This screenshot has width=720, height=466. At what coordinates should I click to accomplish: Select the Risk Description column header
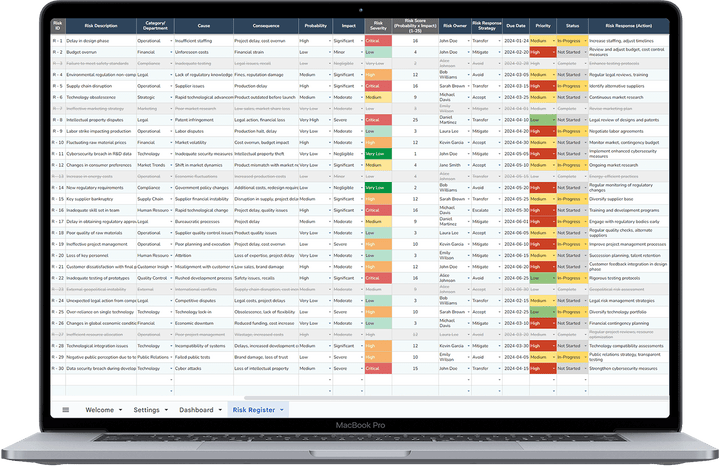[101, 26]
